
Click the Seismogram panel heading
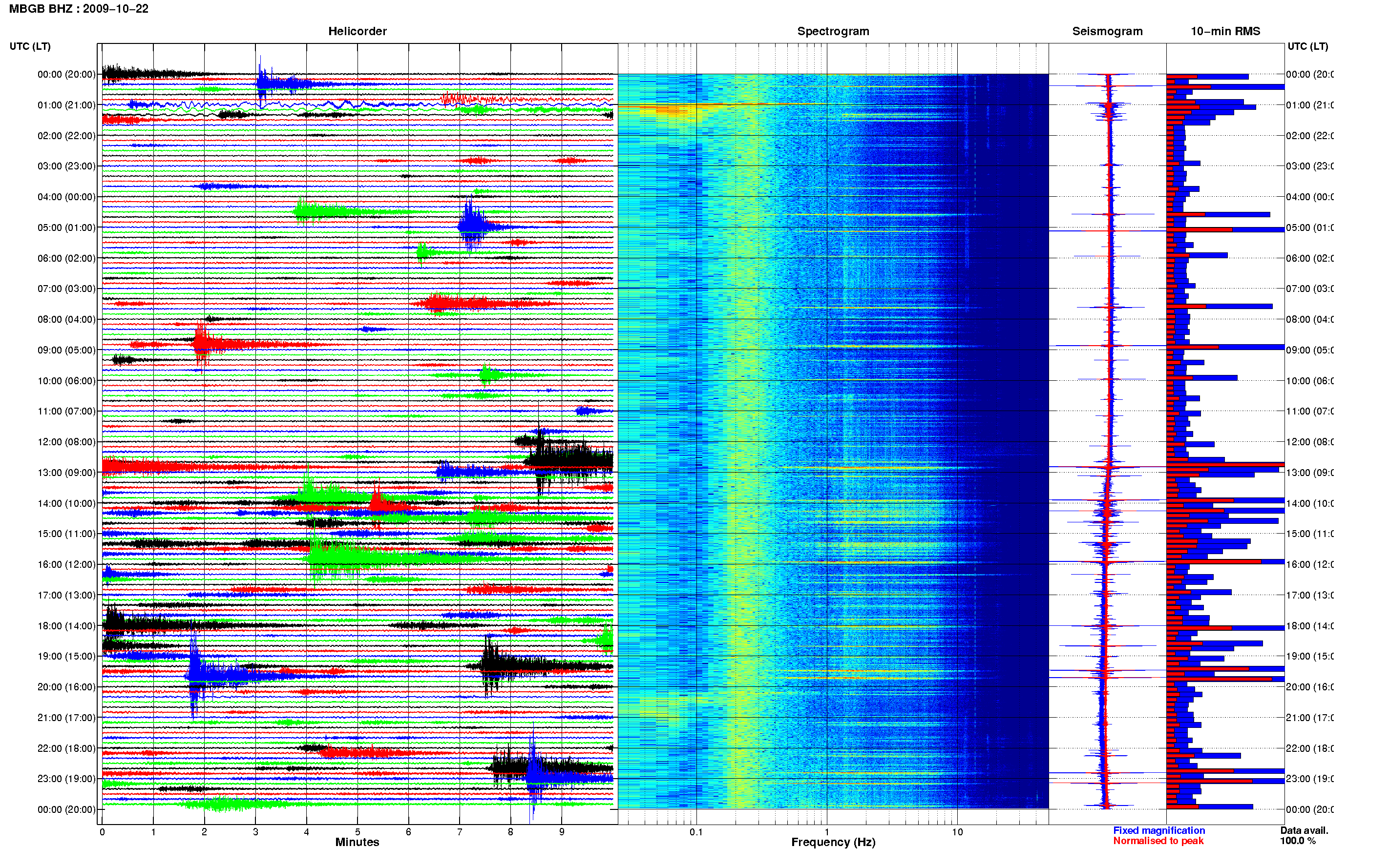point(1107,31)
